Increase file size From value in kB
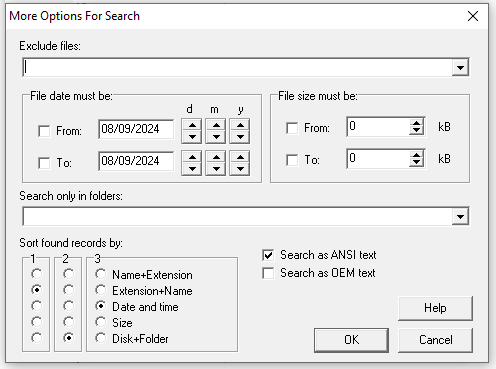 416,123
